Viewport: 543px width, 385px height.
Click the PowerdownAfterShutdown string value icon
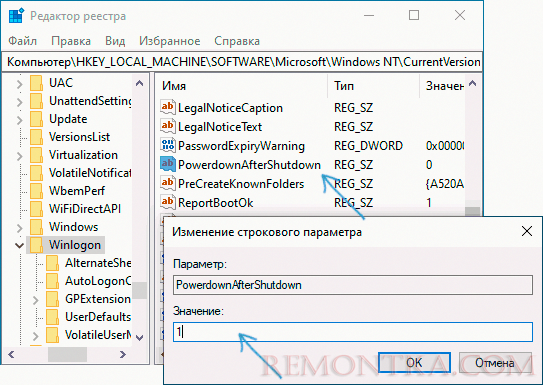coord(168,164)
